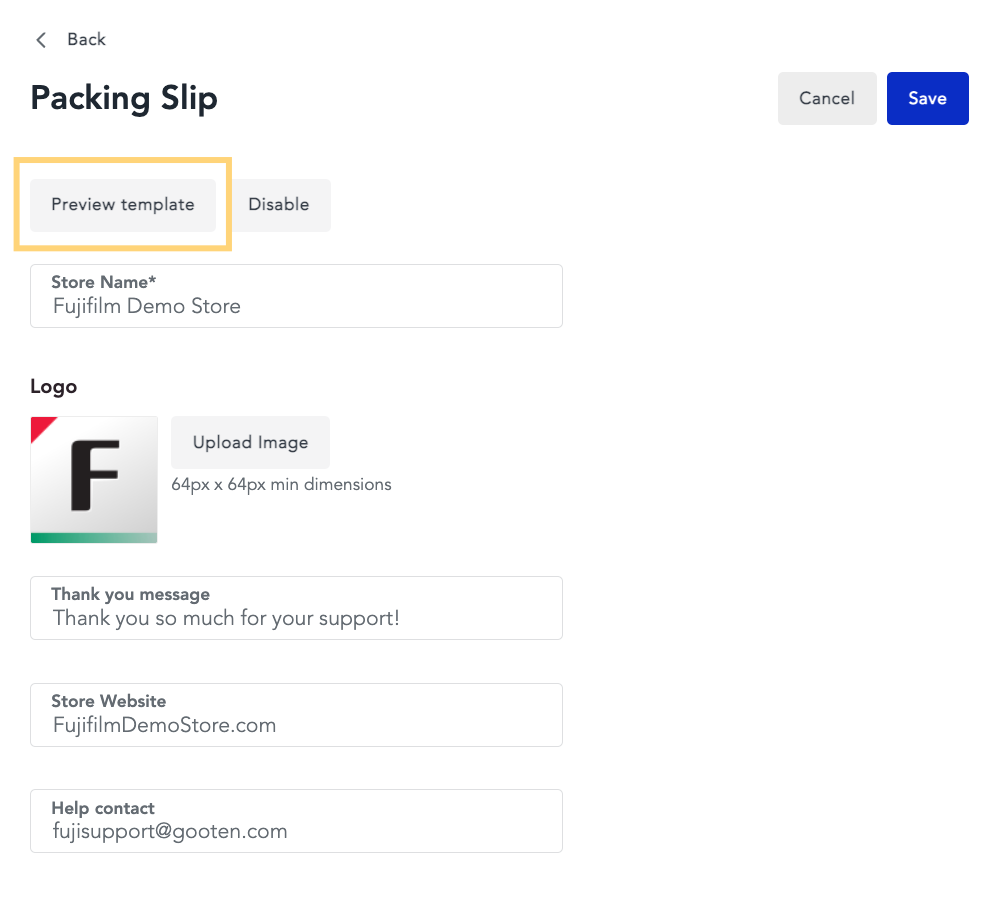The height and width of the screenshot is (920, 992).
Task: Click the red corner of the logo
Action: [x=40, y=426]
